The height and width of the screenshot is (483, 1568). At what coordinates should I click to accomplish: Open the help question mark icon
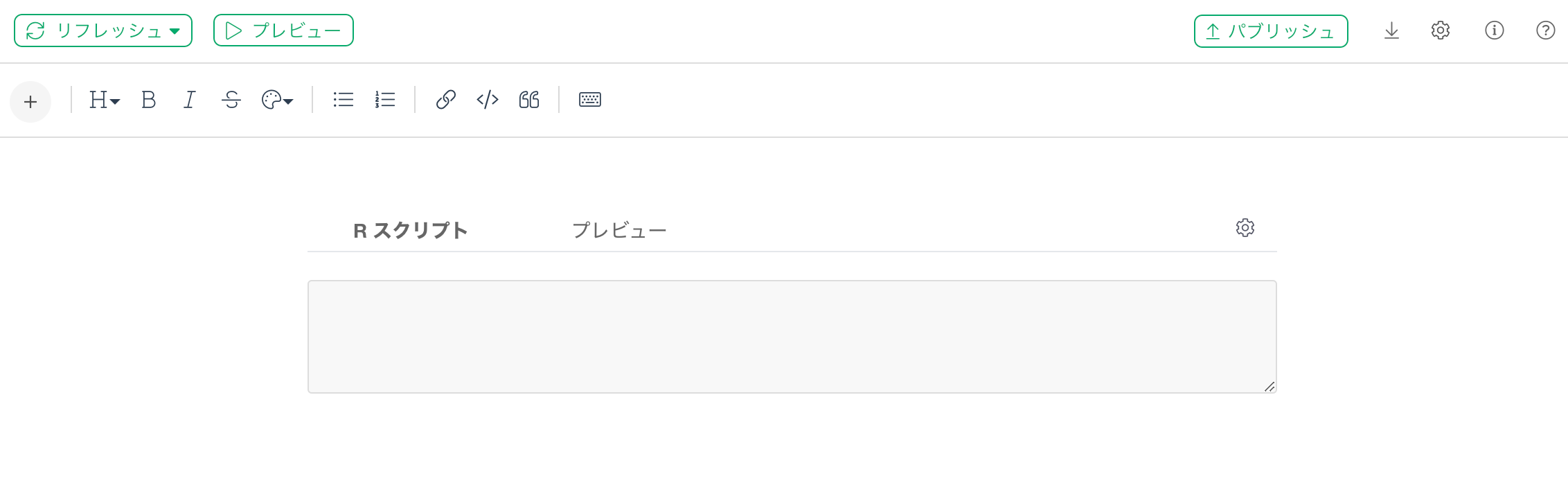[1546, 30]
